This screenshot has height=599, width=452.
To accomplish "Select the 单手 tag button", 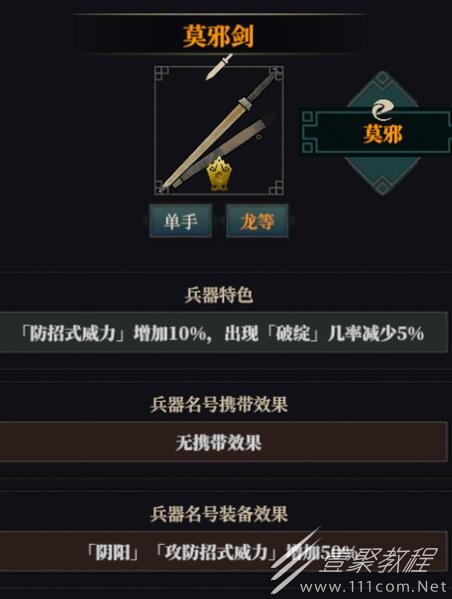I will pyautogui.click(x=180, y=221).
